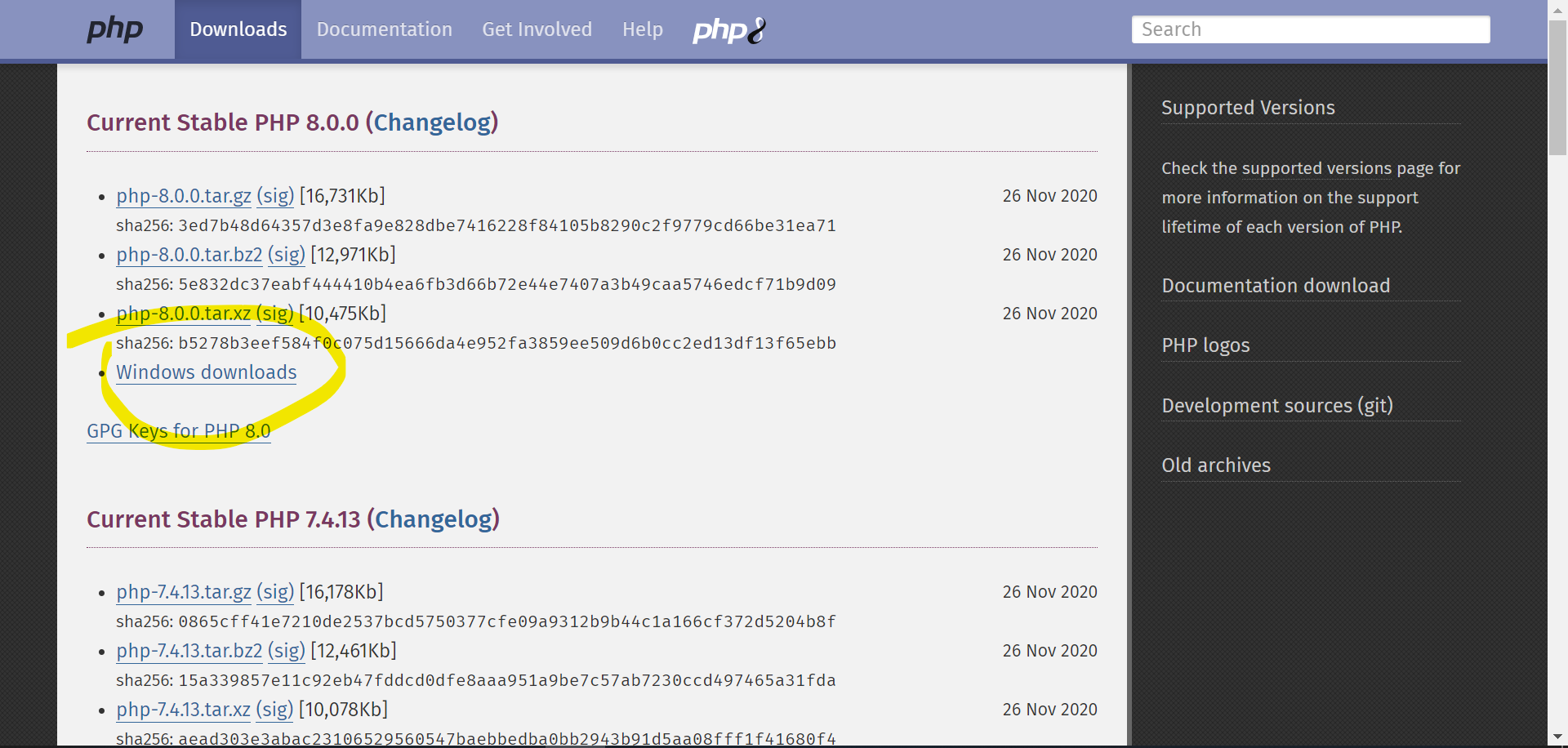Download php-7.4.13.tar.bz2
The height and width of the screenshot is (748, 1568).
pos(189,651)
